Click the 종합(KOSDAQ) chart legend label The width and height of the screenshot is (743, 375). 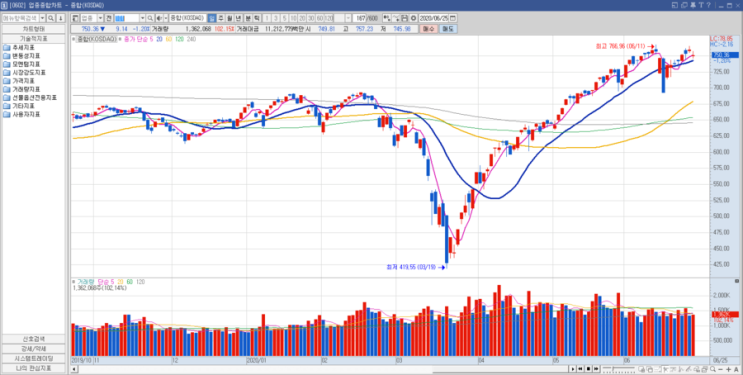click(x=96, y=39)
